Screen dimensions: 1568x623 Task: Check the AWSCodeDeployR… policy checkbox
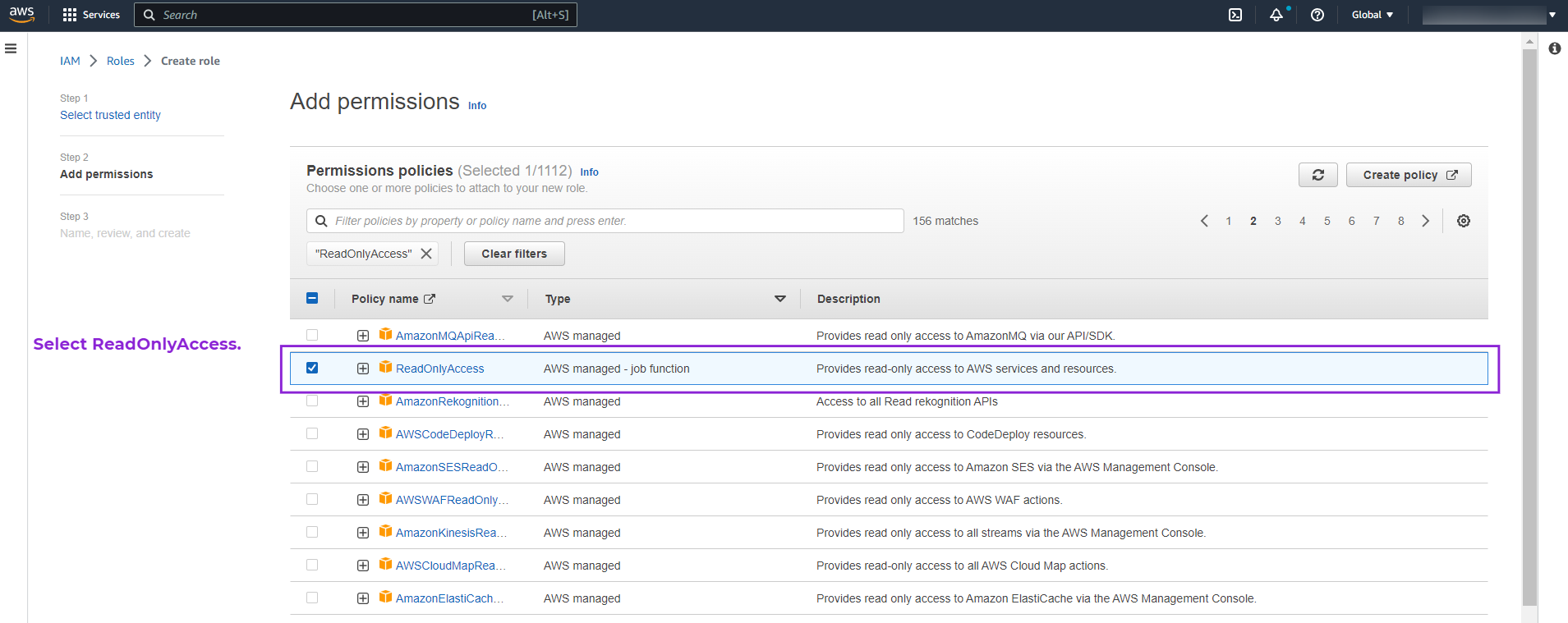(312, 433)
